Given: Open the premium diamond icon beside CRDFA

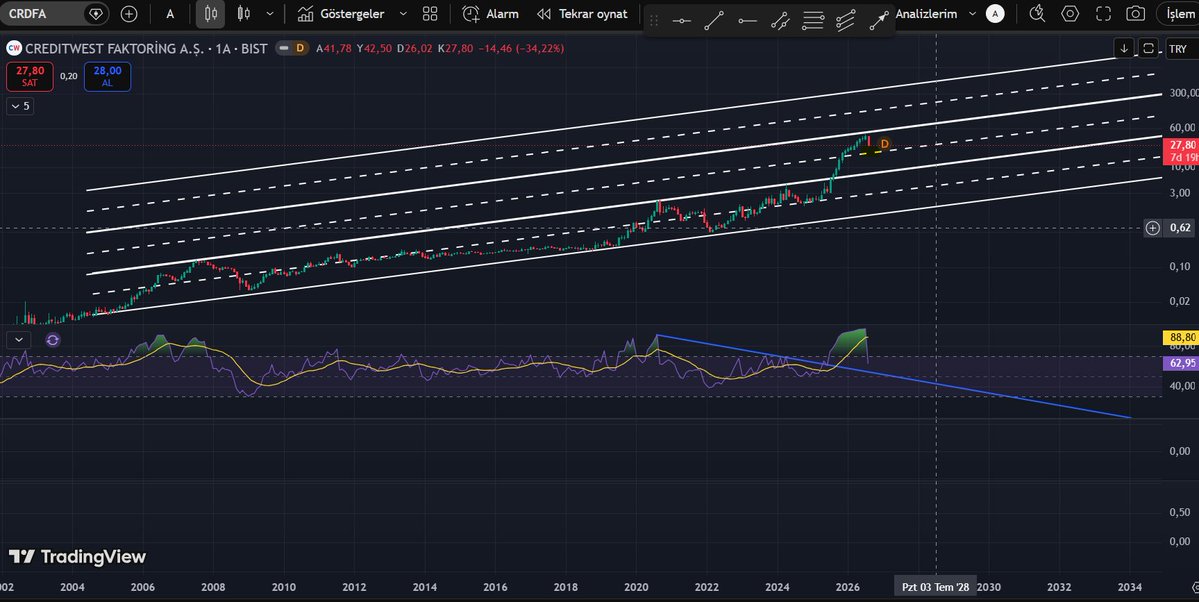Looking at the screenshot, I should tap(95, 14).
